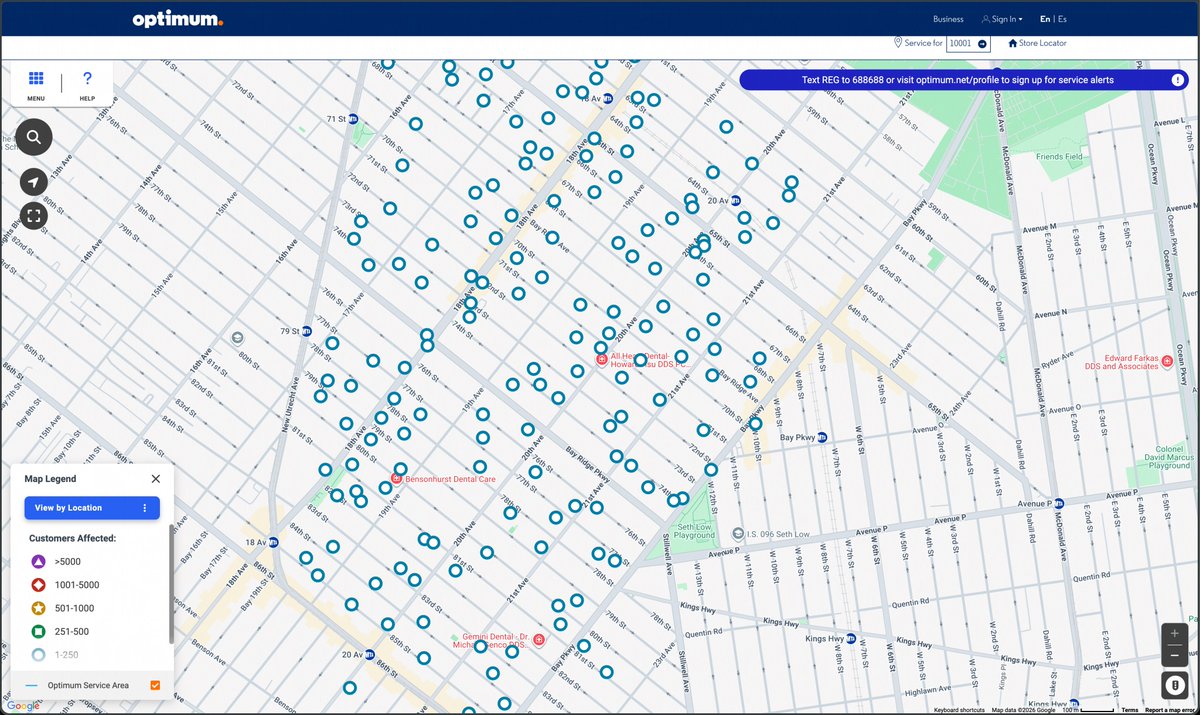This screenshot has width=1200, height=715.
Task: Open the Street View pegman control
Action: click(x=1174, y=685)
